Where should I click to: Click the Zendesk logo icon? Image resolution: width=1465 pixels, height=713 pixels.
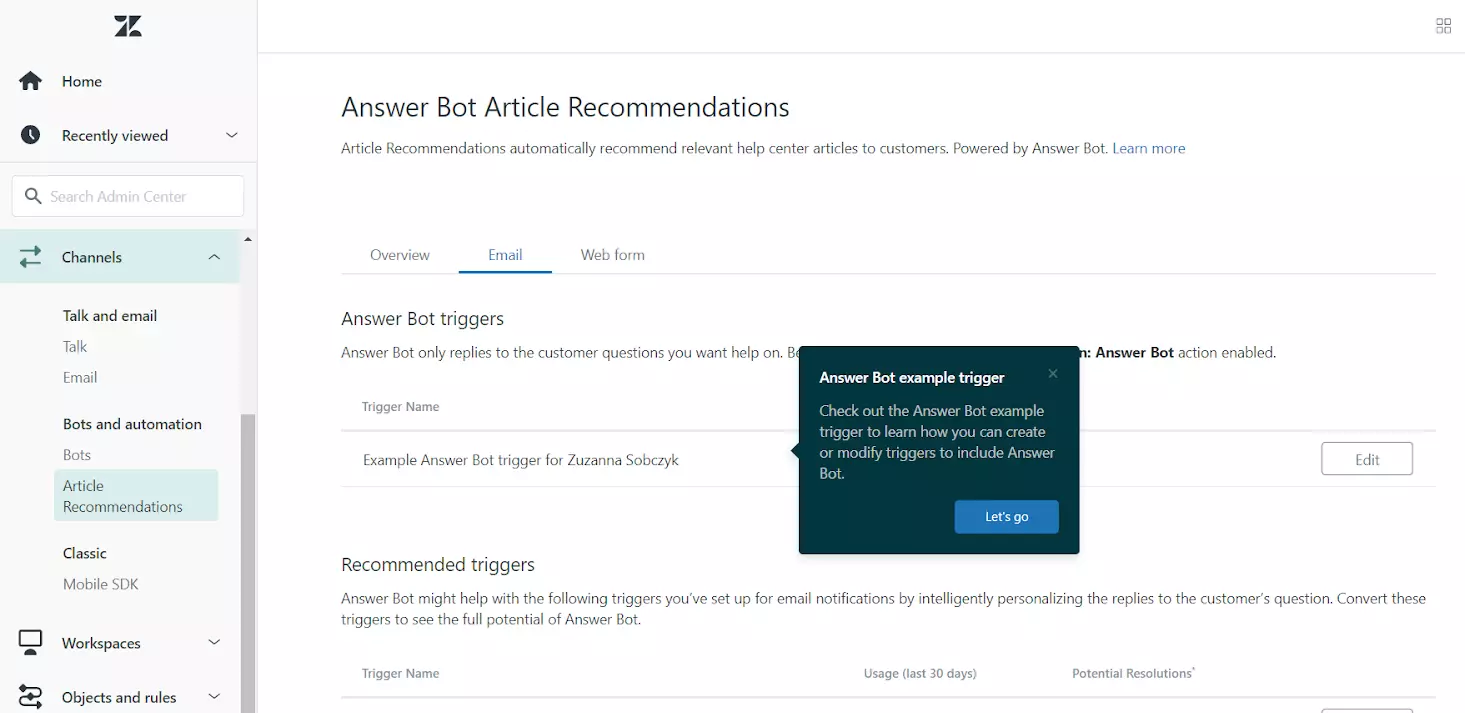click(x=128, y=27)
